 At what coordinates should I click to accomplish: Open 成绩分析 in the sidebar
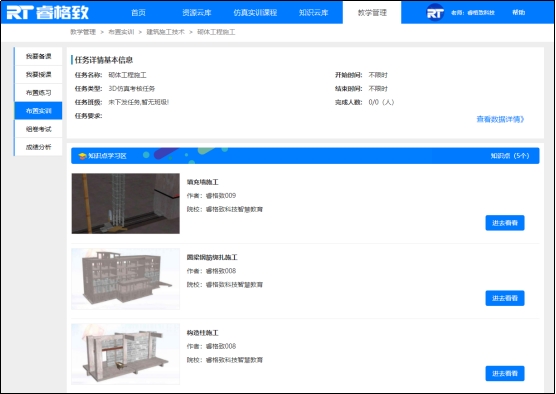[x=38, y=147]
